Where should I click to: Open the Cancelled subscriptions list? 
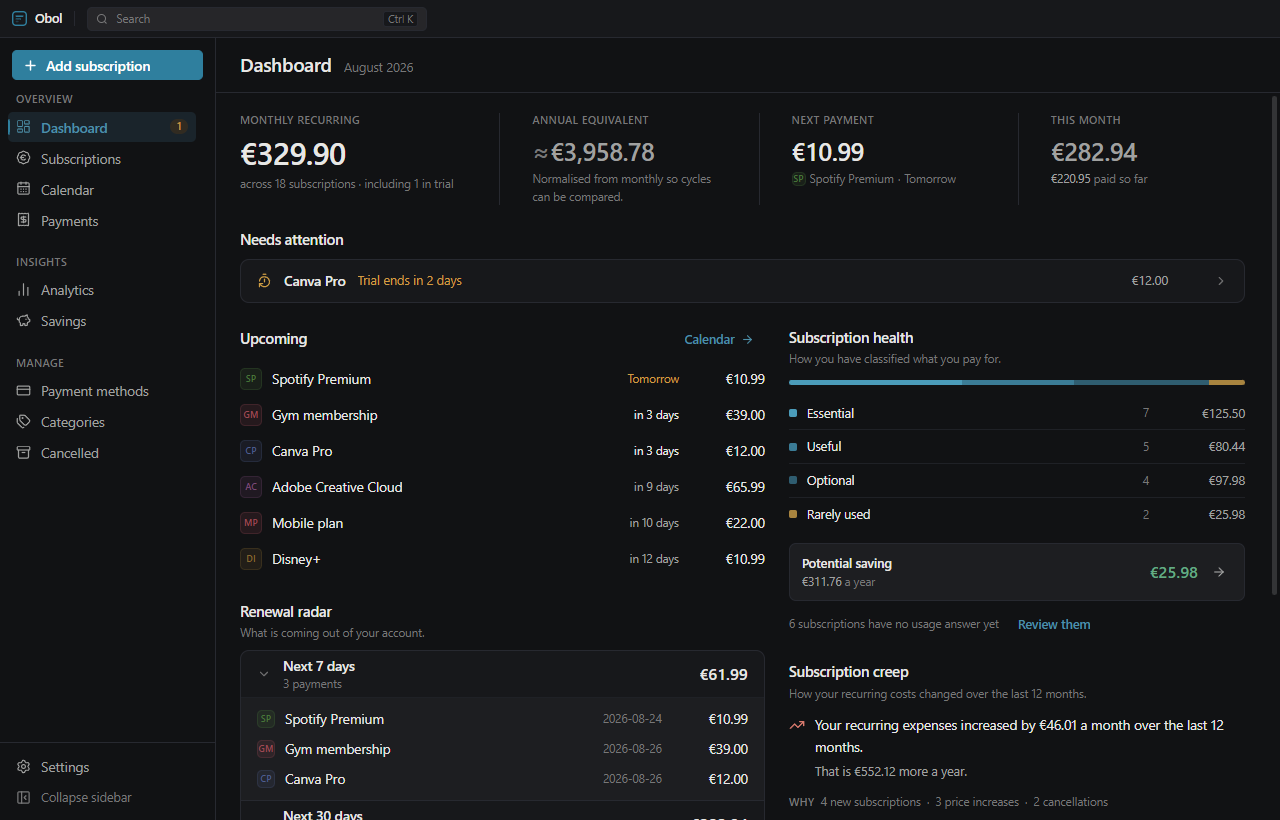[102, 452]
